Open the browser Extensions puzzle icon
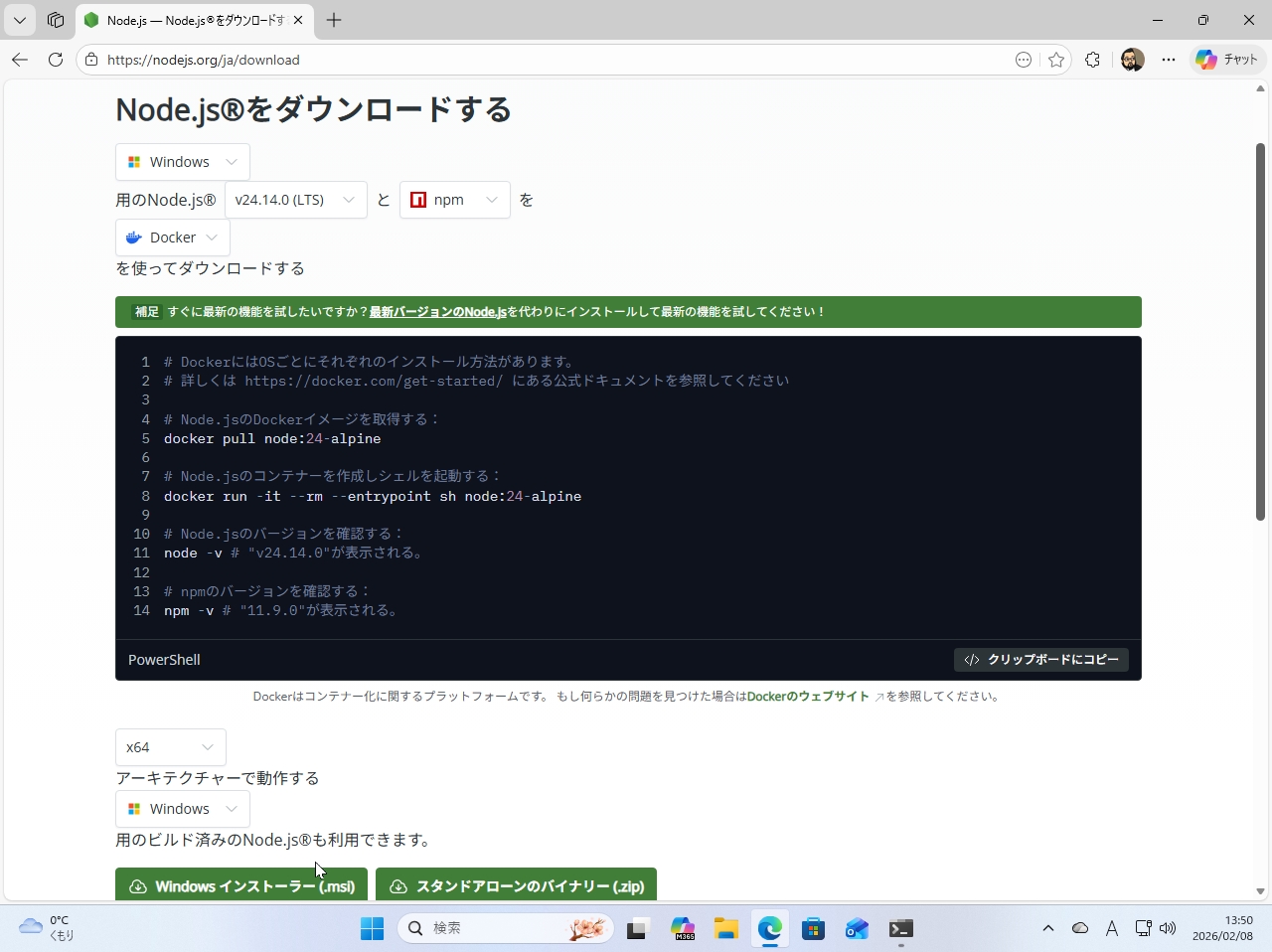Image resolution: width=1272 pixels, height=952 pixels. click(1093, 60)
